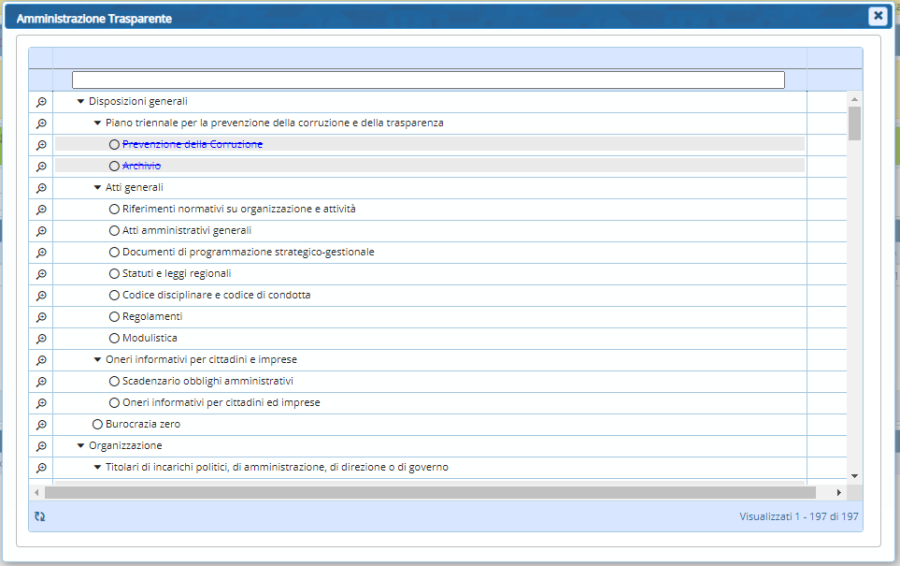This screenshot has width=900, height=566.
Task: Collapse the Disposizioni generali tree node
Action: coord(81,102)
